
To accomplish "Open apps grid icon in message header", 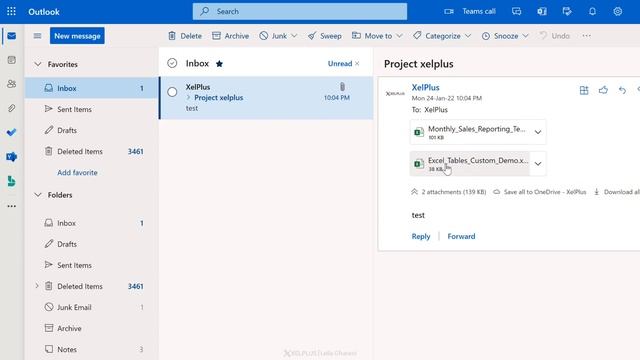I will click(584, 90).
